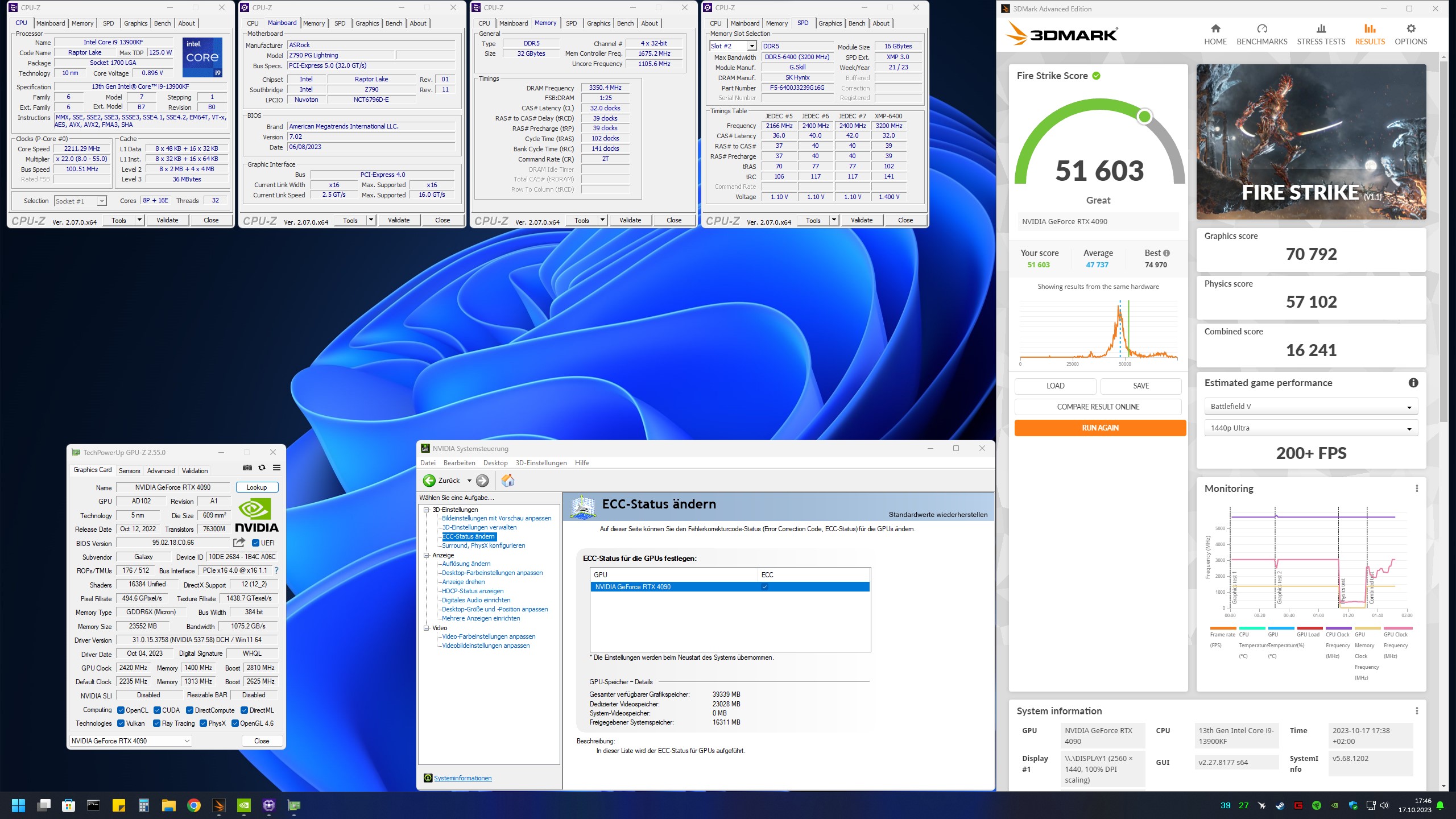
Task: Click the 3DMark taskbar icon
Action: click(x=219, y=805)
